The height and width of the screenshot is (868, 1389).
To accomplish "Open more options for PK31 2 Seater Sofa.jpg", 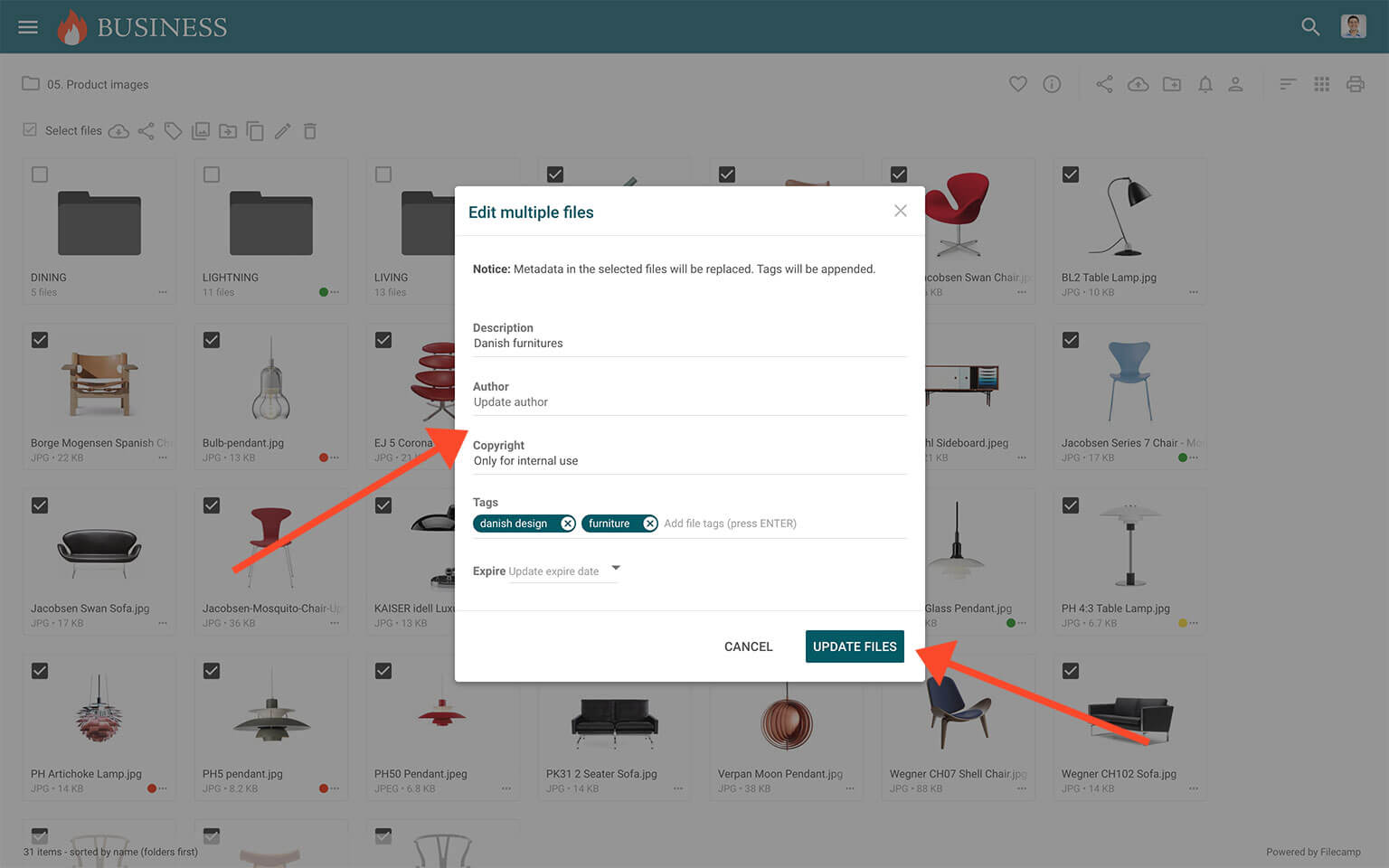I will tap(678, 788).
